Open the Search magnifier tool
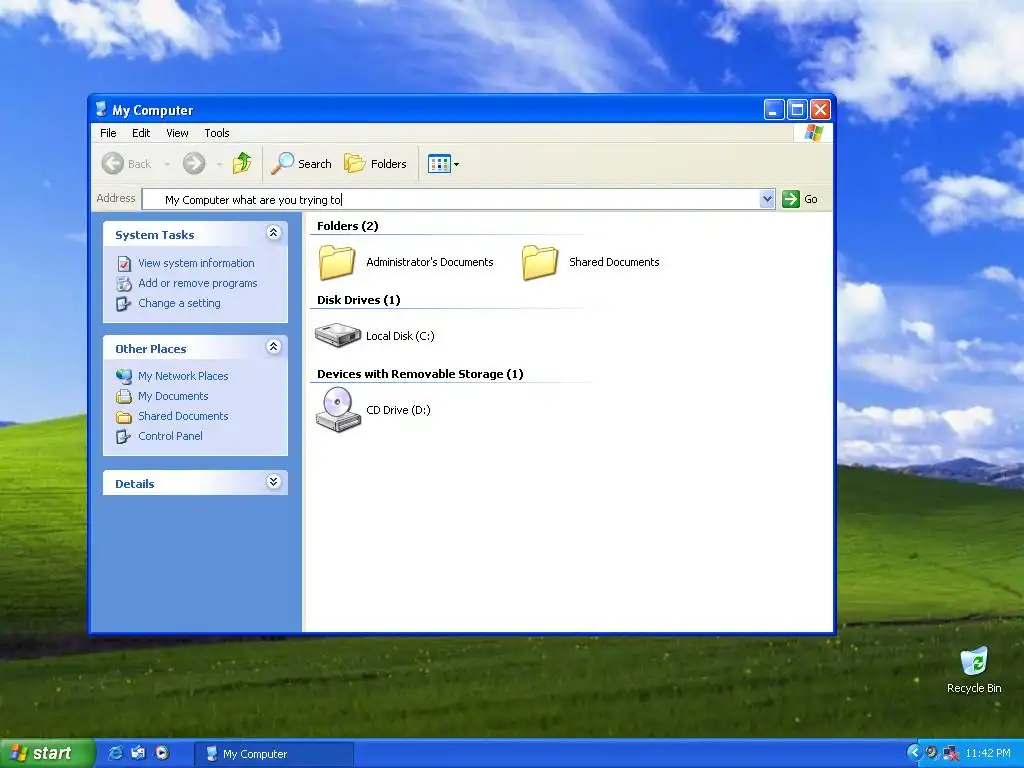This screenshot has height=768, width=1024. coord(301,163)
